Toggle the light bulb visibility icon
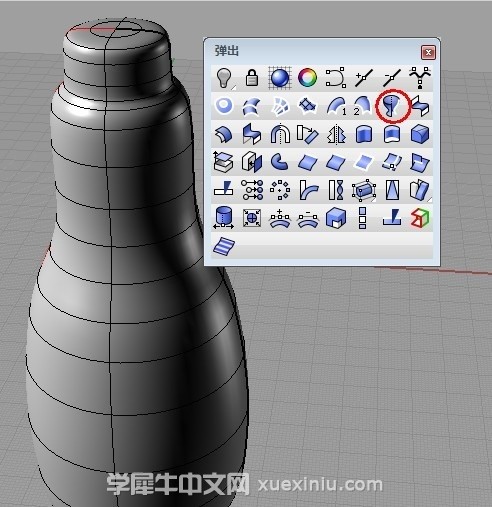 pos(224,78)
